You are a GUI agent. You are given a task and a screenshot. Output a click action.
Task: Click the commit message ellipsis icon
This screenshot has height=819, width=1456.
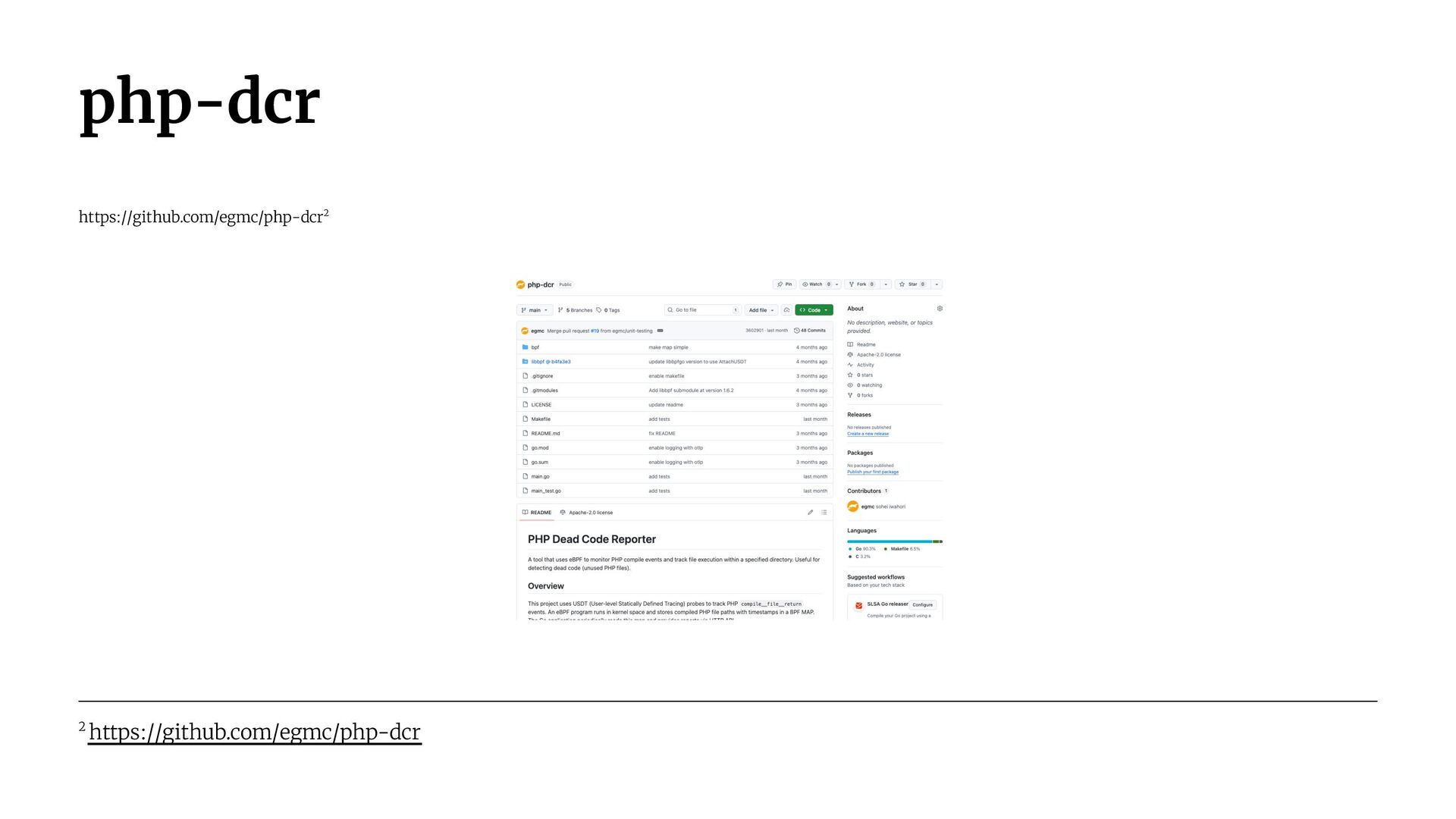pyautogui.click(x=660, y=331)
